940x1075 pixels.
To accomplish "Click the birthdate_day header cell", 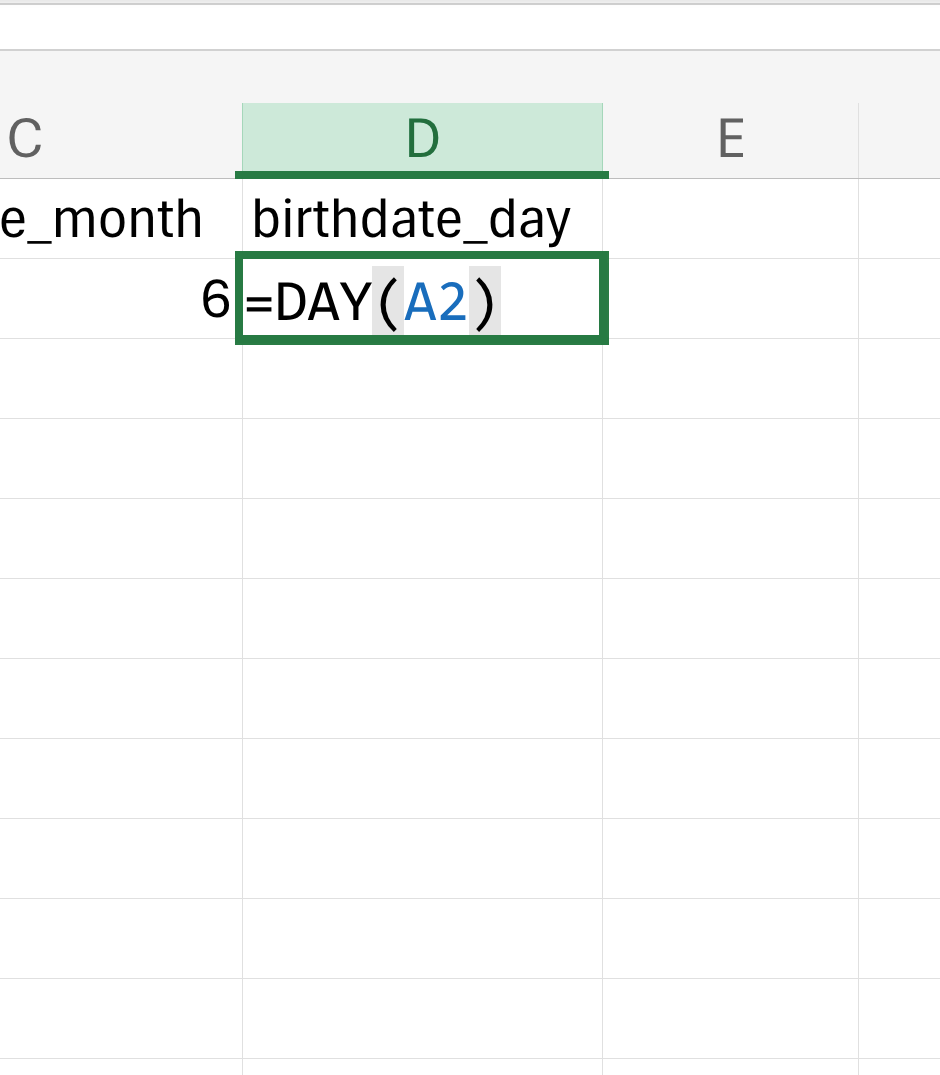I will coord(422,219).
